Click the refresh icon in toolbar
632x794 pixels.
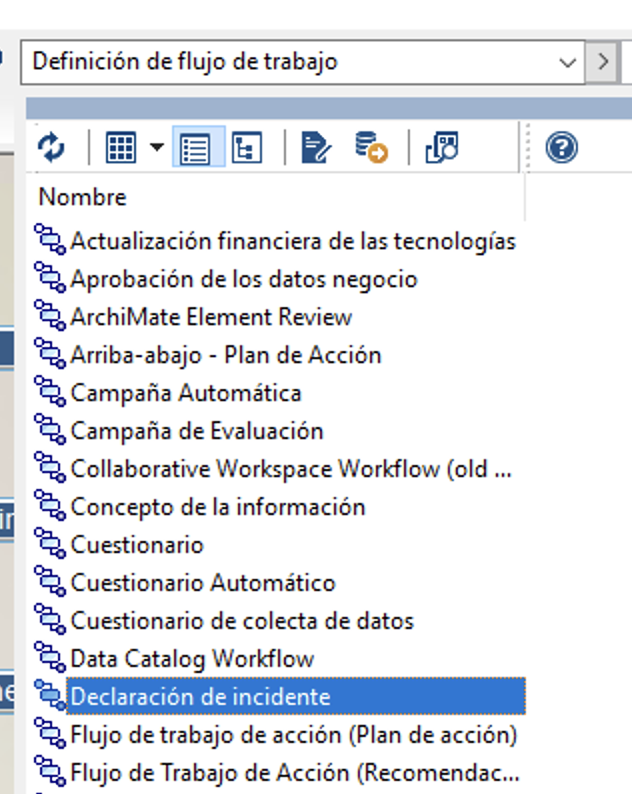(x=51, y=147)
